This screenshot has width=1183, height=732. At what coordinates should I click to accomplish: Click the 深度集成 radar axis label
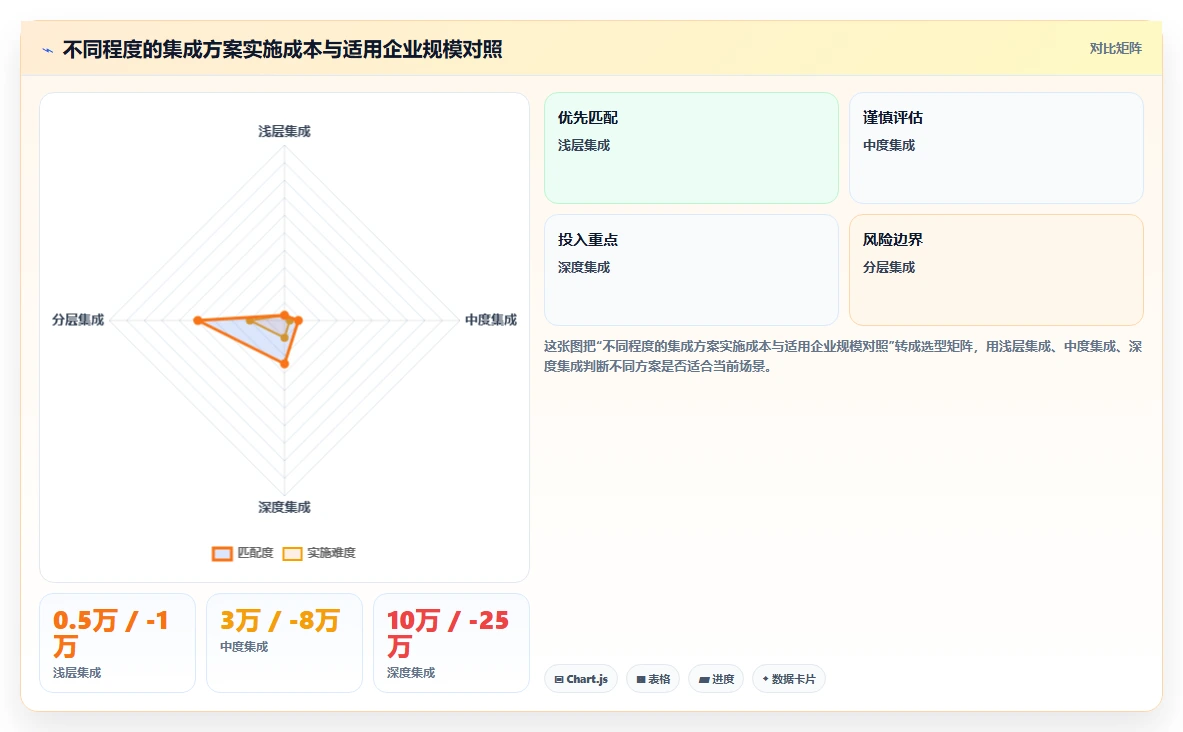[x=284, y=507]
